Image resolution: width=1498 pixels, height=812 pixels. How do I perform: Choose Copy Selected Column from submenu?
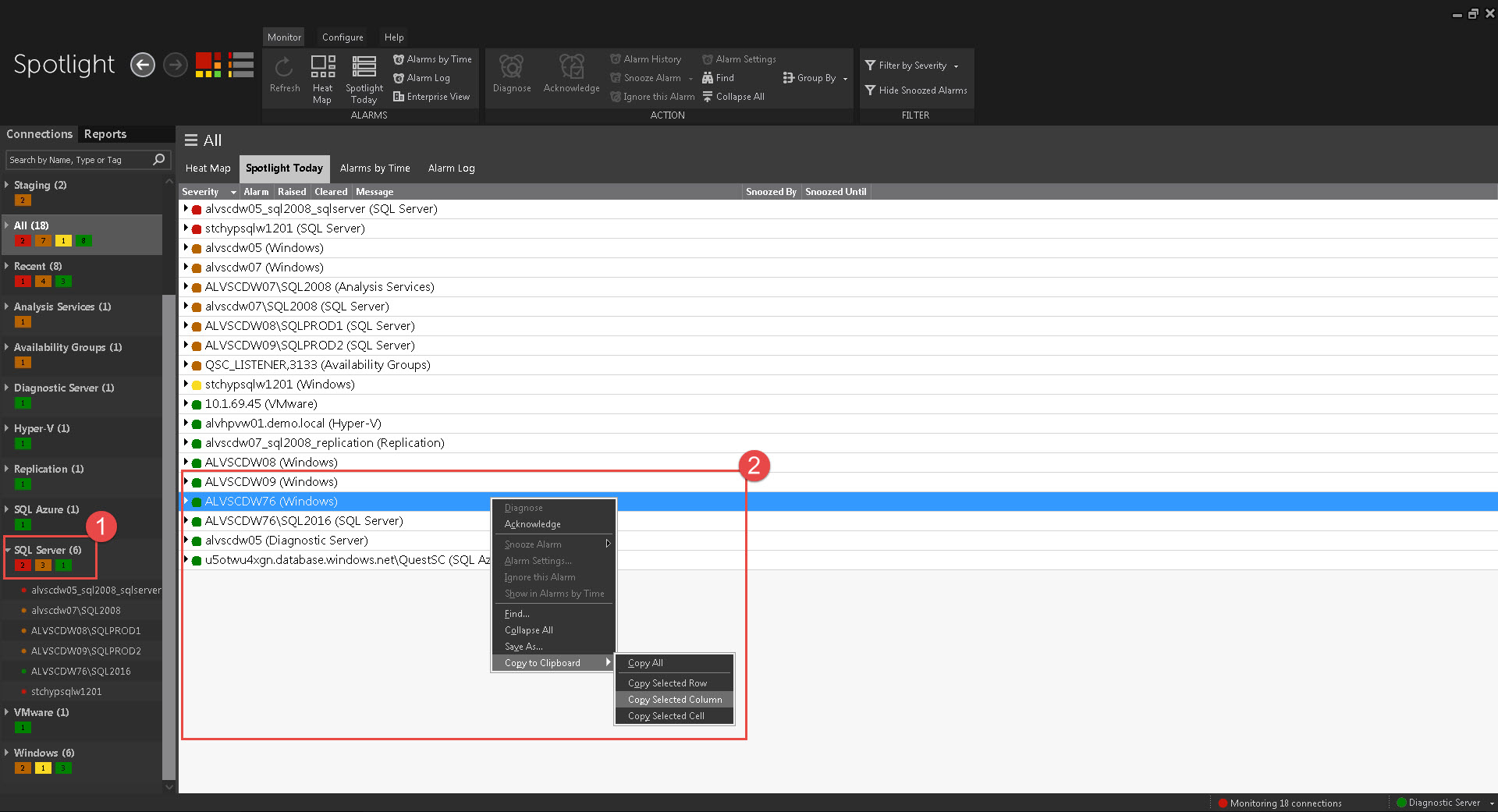coord(675,700)
